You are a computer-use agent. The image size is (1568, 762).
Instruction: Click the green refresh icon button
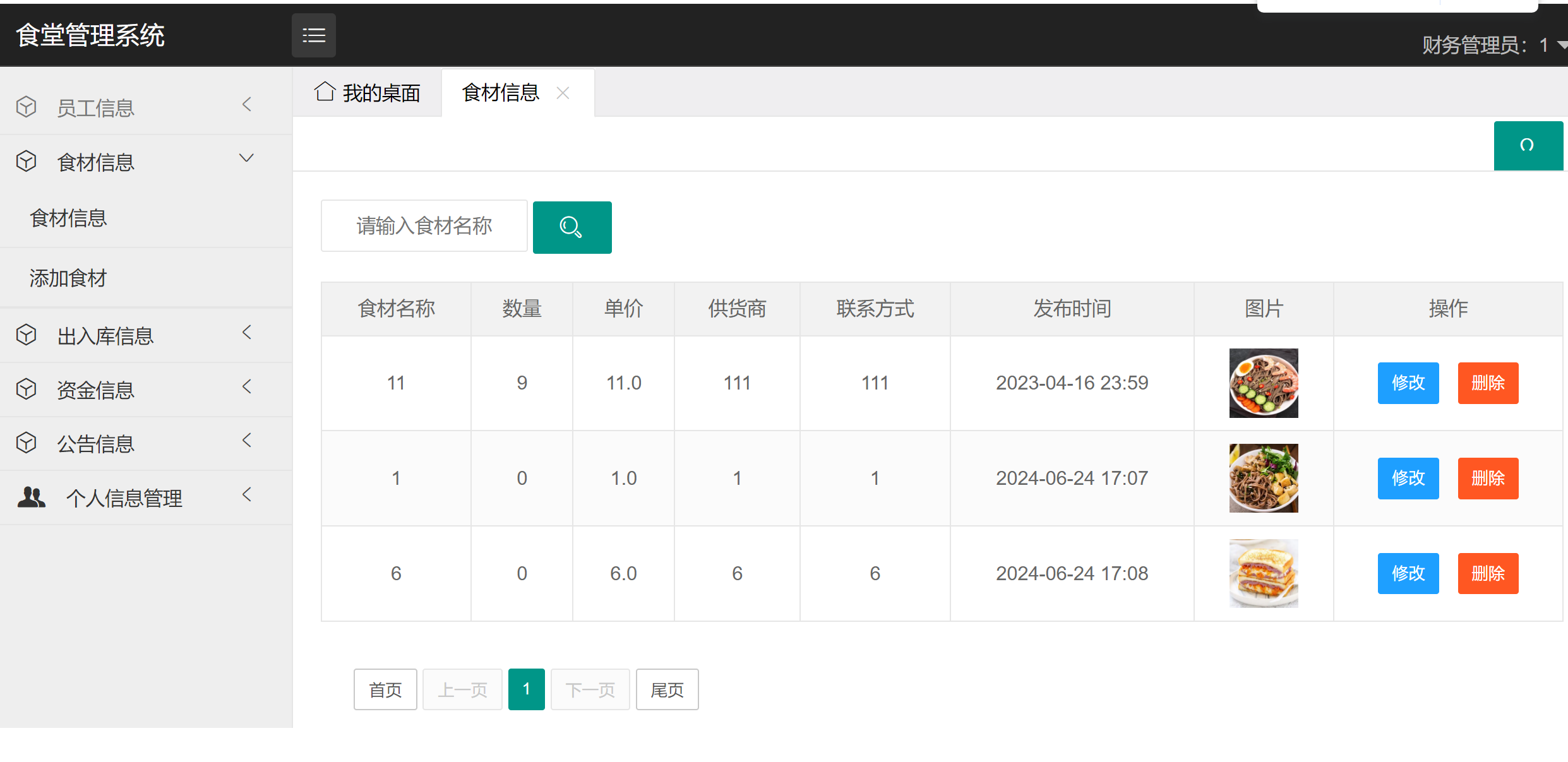pyautogui.click(x=1527, y=146)
